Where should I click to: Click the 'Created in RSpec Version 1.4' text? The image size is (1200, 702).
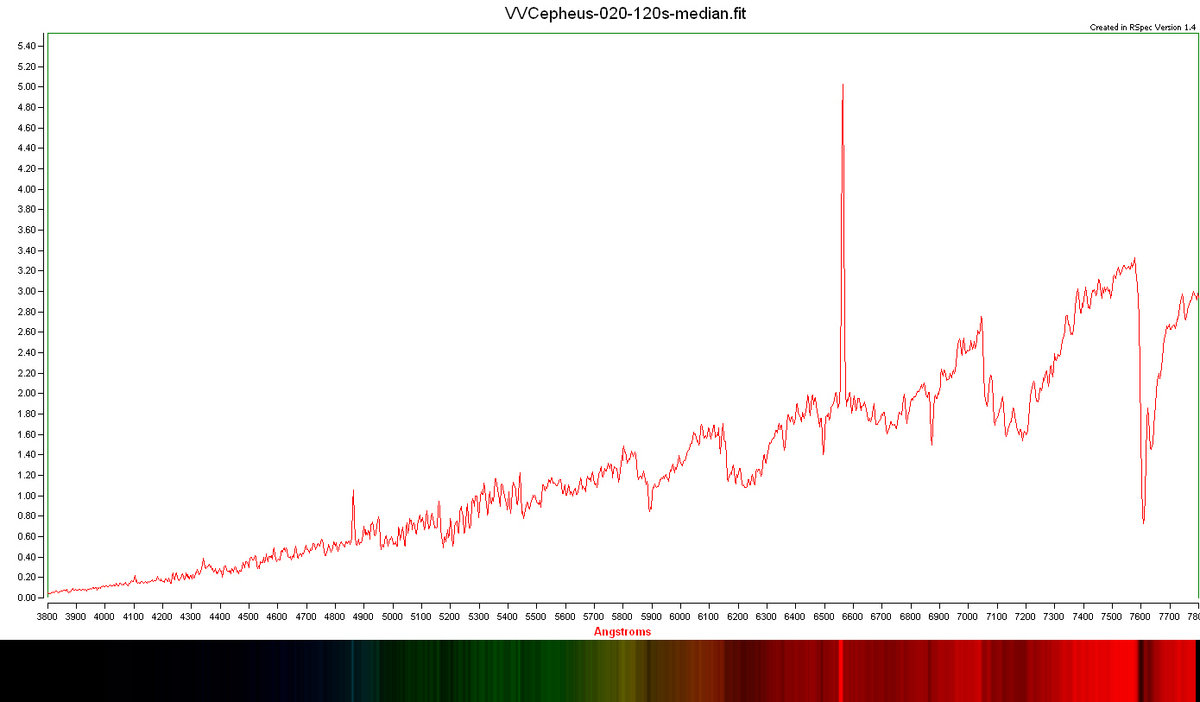point(1142,27)
